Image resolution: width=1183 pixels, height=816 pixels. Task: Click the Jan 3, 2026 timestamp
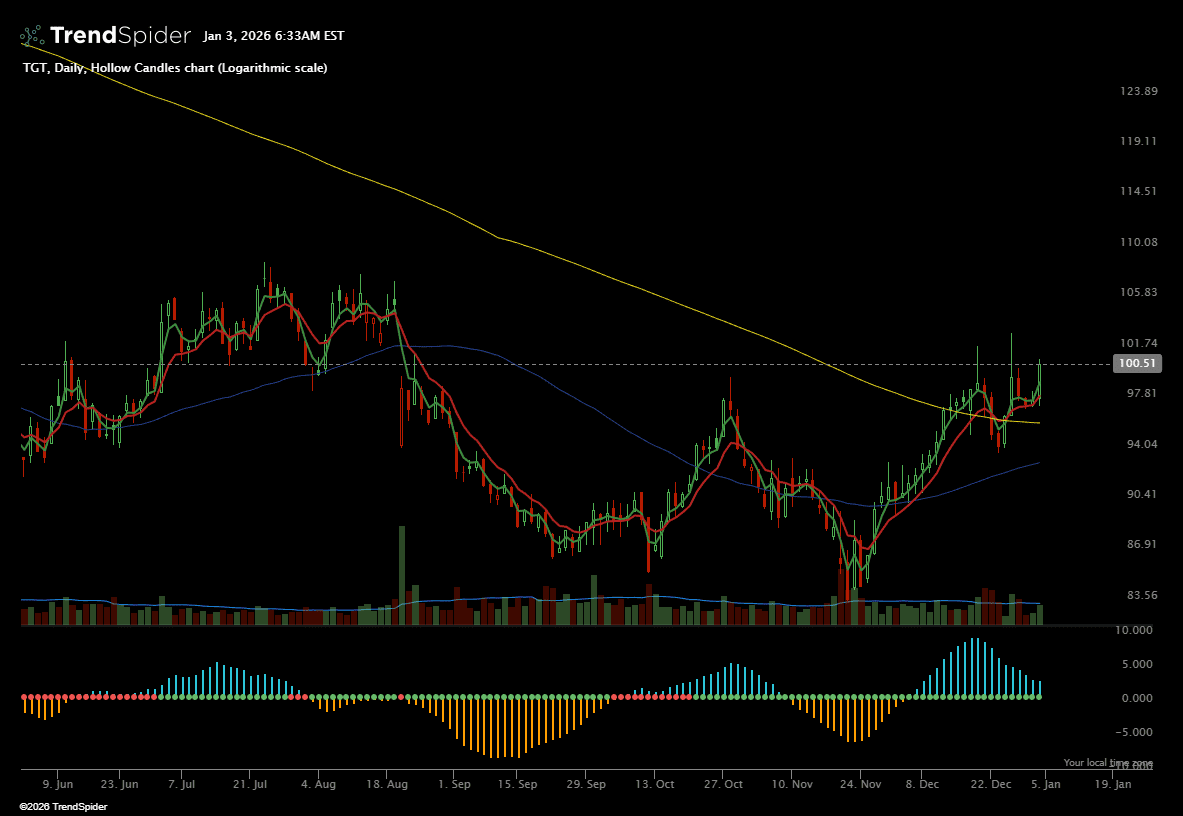[x=273, y=36]
